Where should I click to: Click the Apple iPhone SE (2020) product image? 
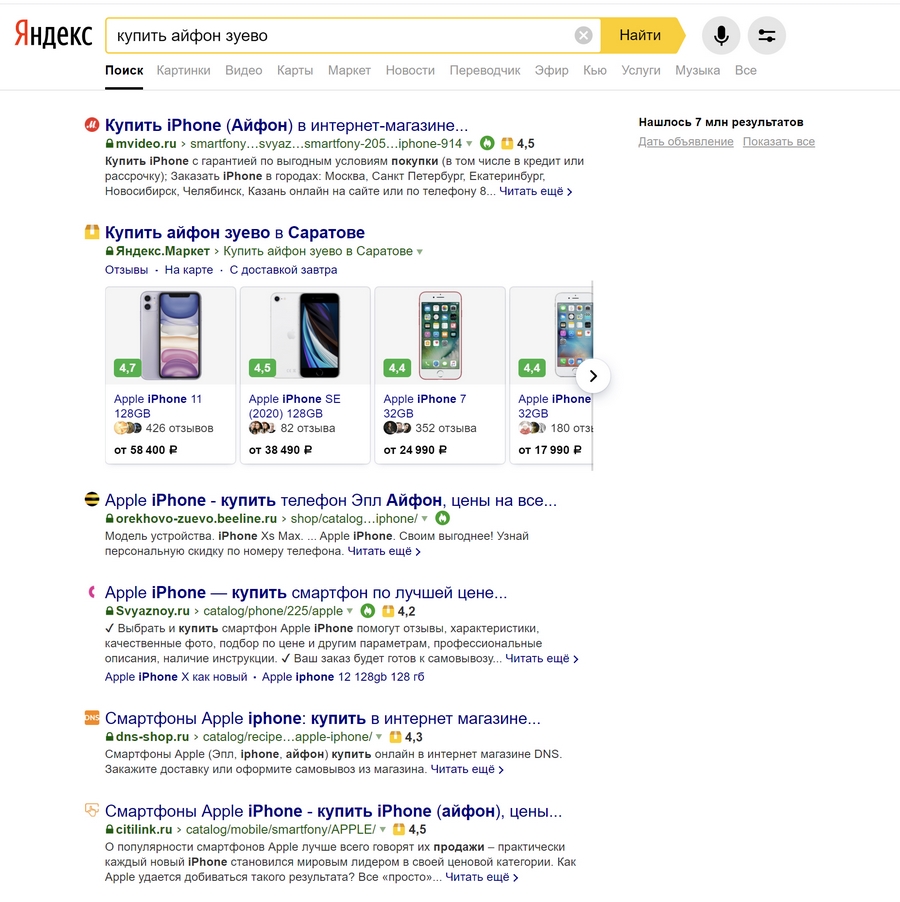click(305, 335)
